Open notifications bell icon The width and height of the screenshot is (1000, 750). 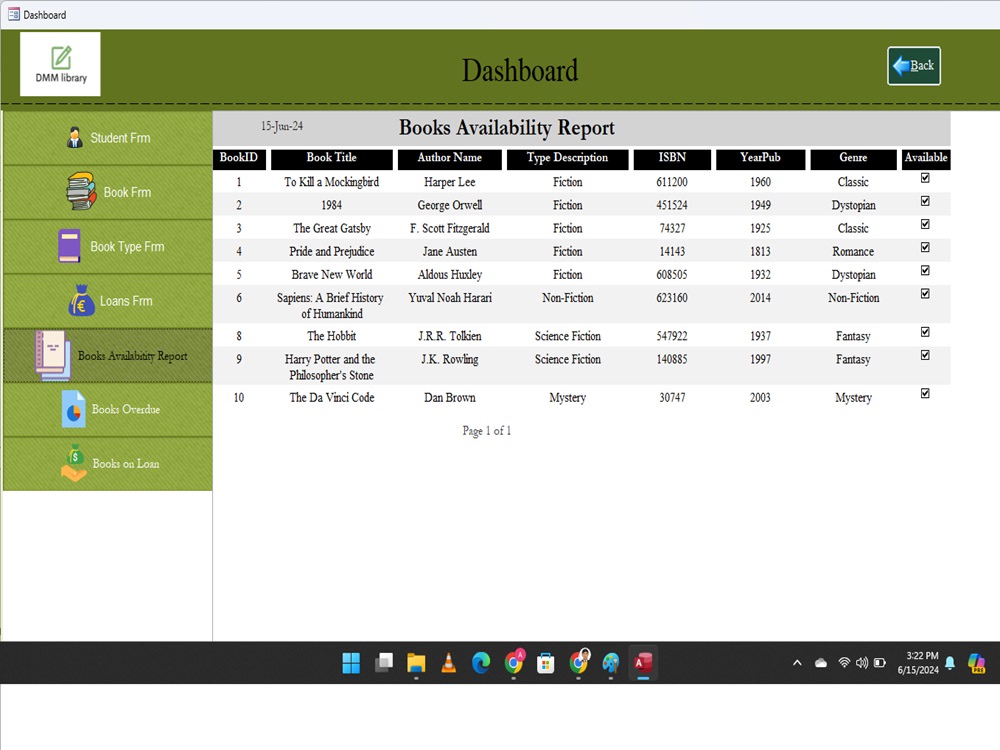pos(950,663)
